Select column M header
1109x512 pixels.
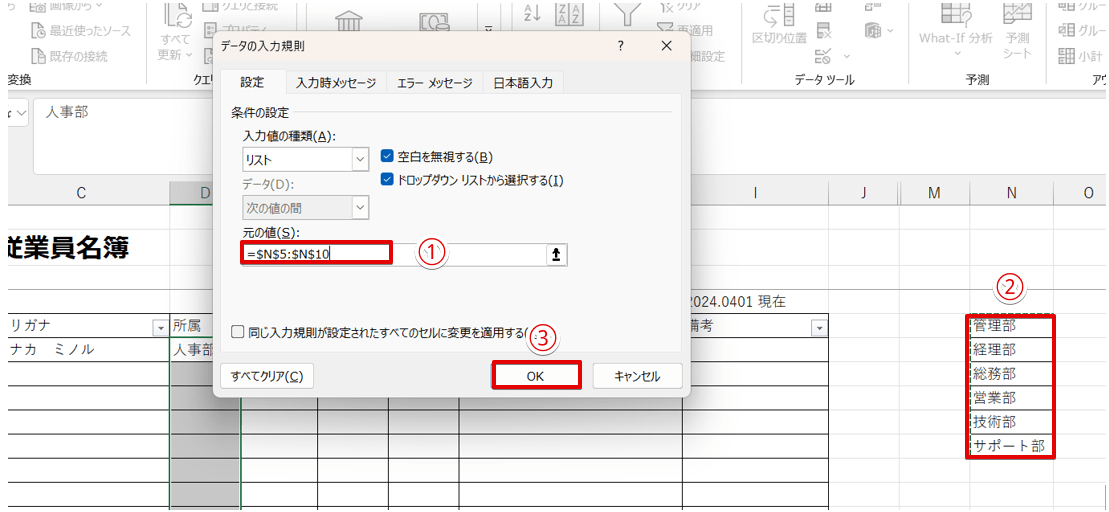point(934,193)
